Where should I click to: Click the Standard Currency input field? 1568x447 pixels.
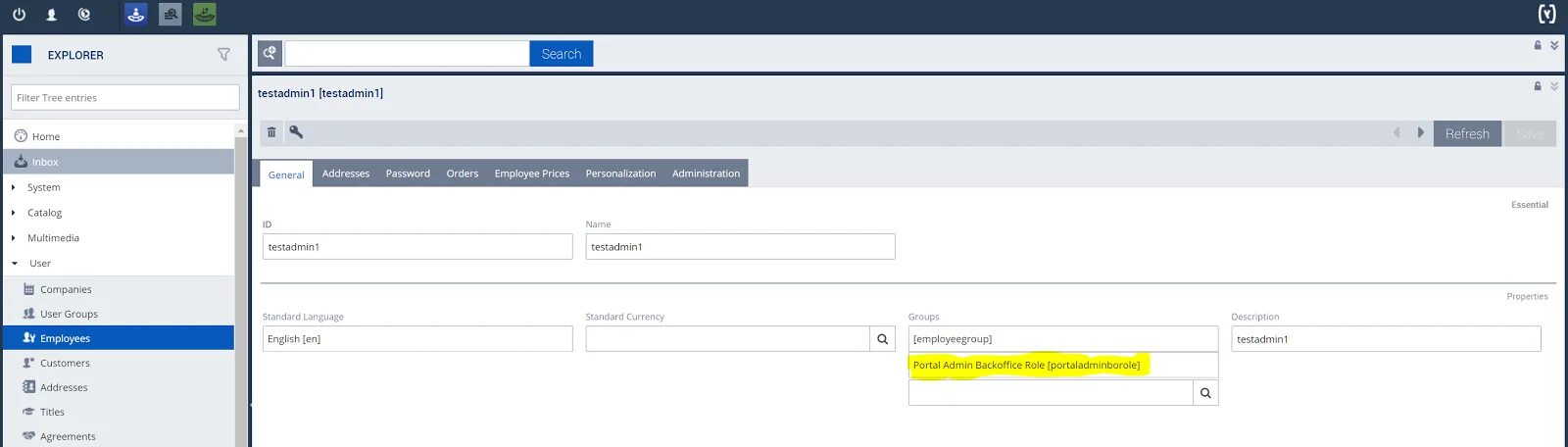click(x=728, y=339)
